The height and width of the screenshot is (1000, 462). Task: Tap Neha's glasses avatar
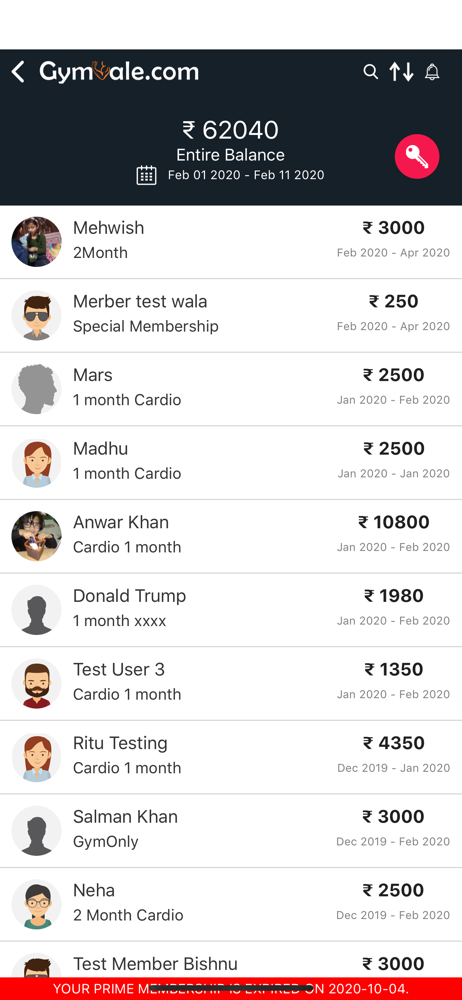point(36,904)
